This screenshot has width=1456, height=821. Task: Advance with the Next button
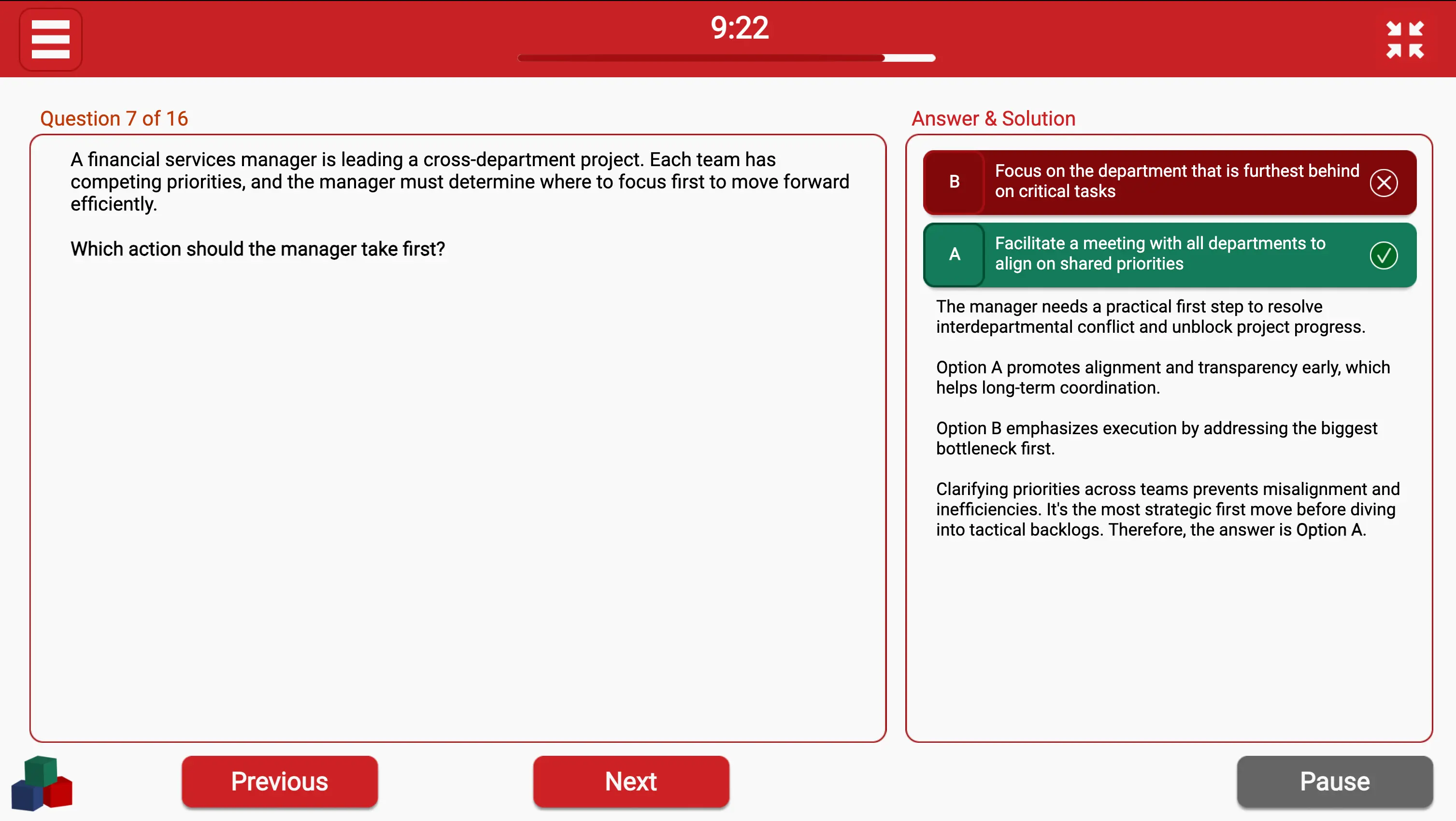coord(631,781)
